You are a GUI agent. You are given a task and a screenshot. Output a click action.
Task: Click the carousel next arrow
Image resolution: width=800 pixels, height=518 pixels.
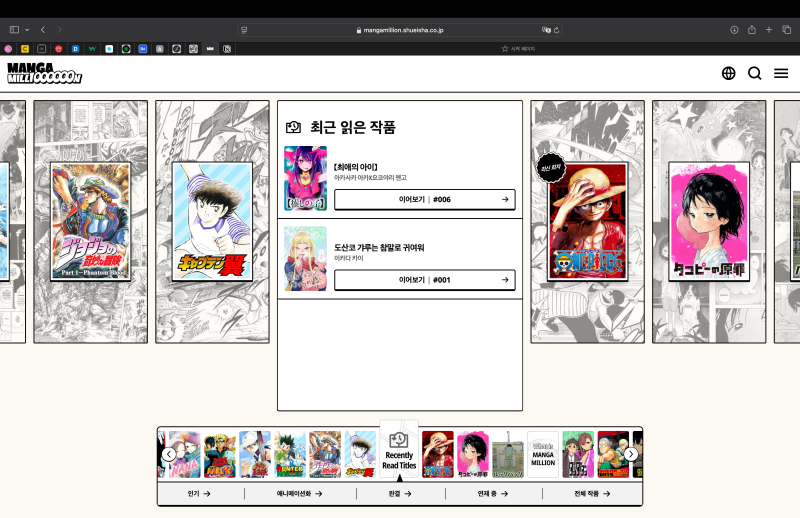(631, 454)
